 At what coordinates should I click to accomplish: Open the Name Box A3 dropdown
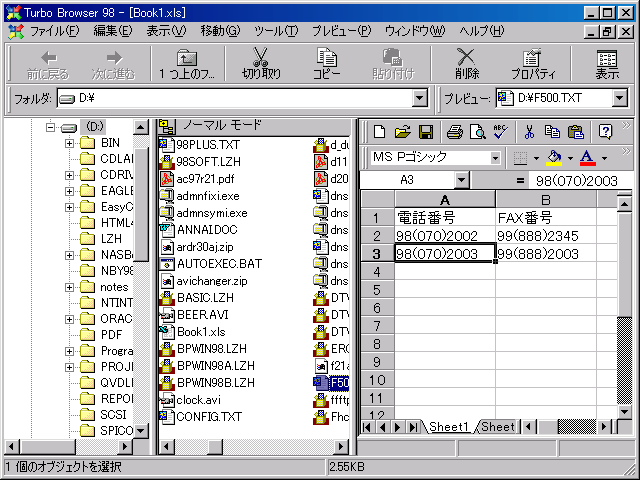tap(462, 180)
